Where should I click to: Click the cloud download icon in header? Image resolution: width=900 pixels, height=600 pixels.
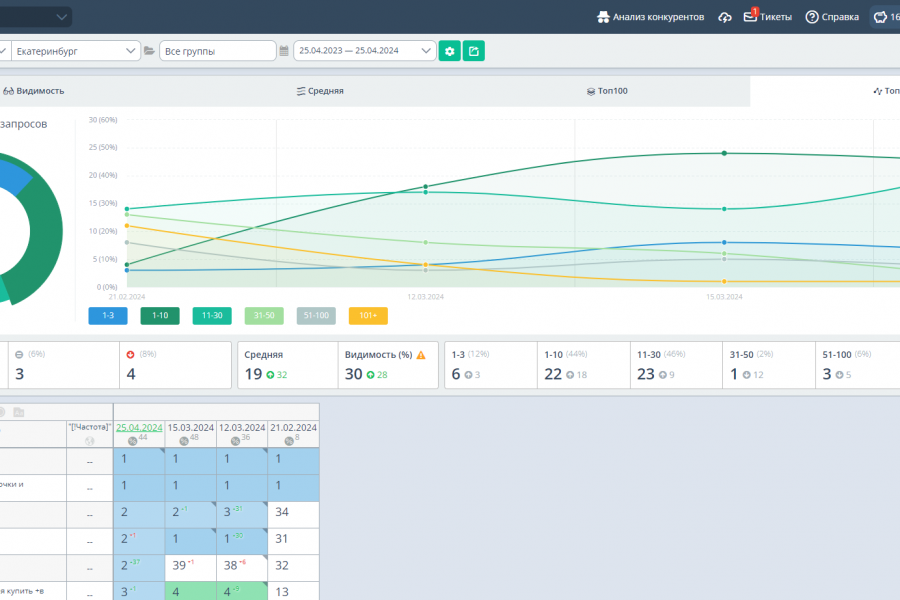pos(725,17)
